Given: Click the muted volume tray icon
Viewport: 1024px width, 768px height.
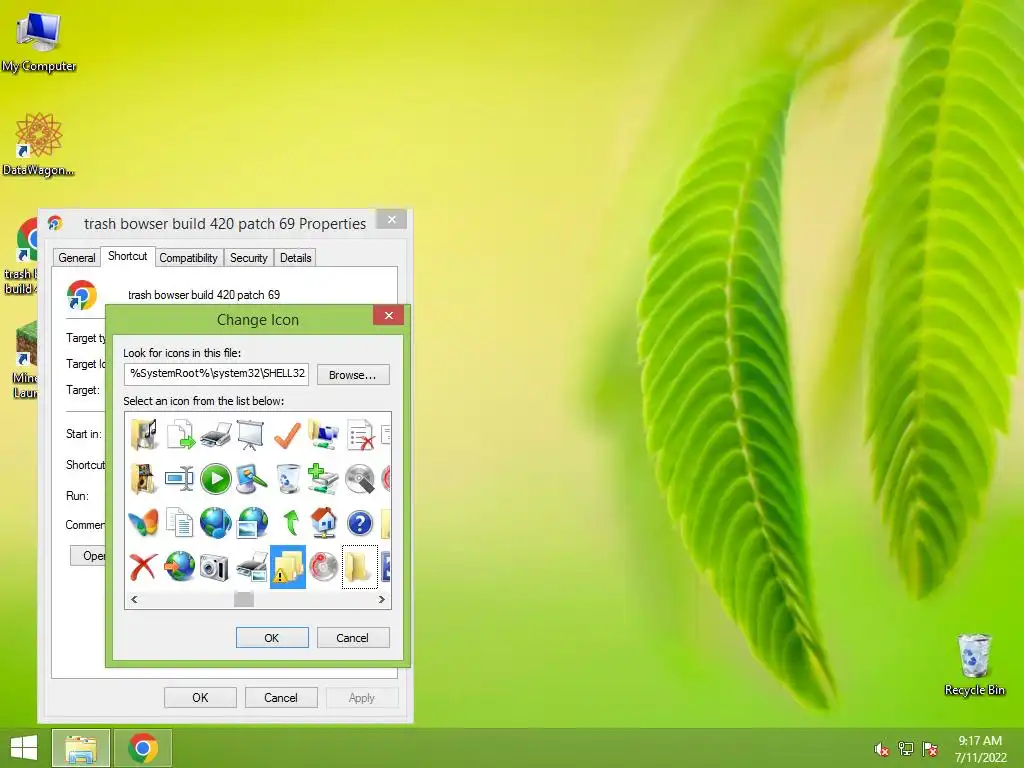Looking at the screenshot, I should (881, 749).
